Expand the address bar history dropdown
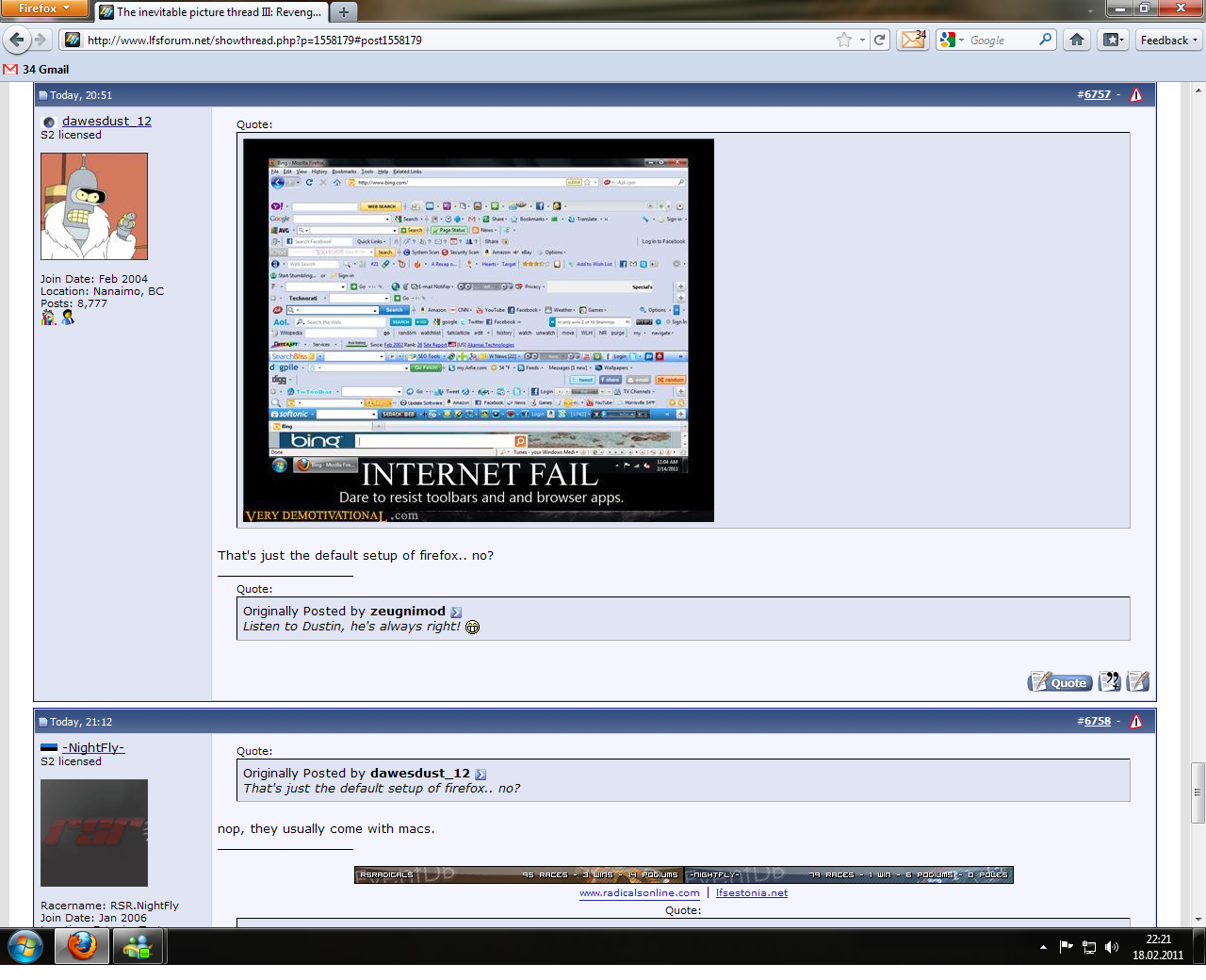Image resolution: width=1206 pixels, height=980 pixels. [862, 40]
